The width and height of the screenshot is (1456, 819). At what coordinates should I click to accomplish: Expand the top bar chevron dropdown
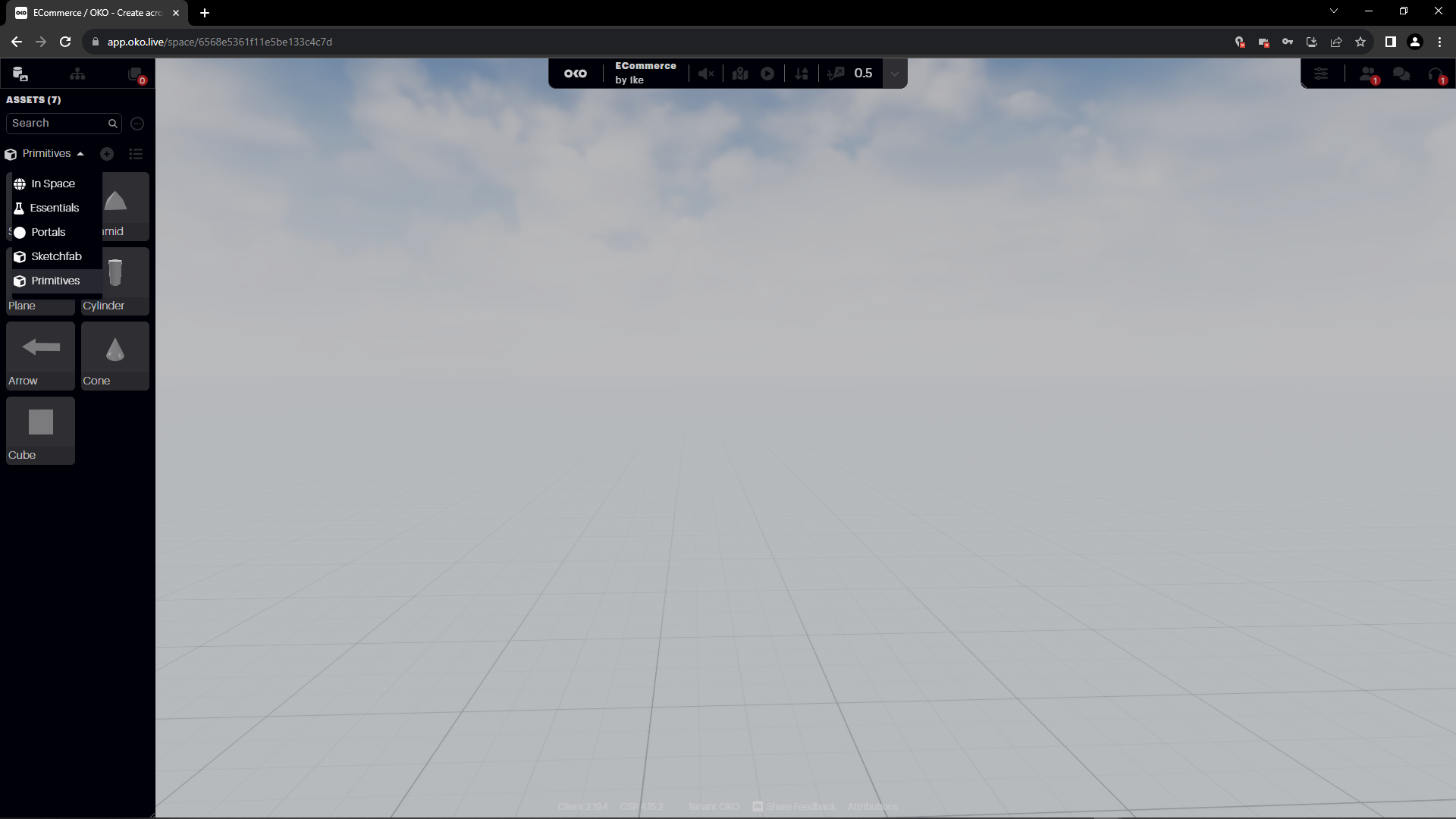[895, 74]
